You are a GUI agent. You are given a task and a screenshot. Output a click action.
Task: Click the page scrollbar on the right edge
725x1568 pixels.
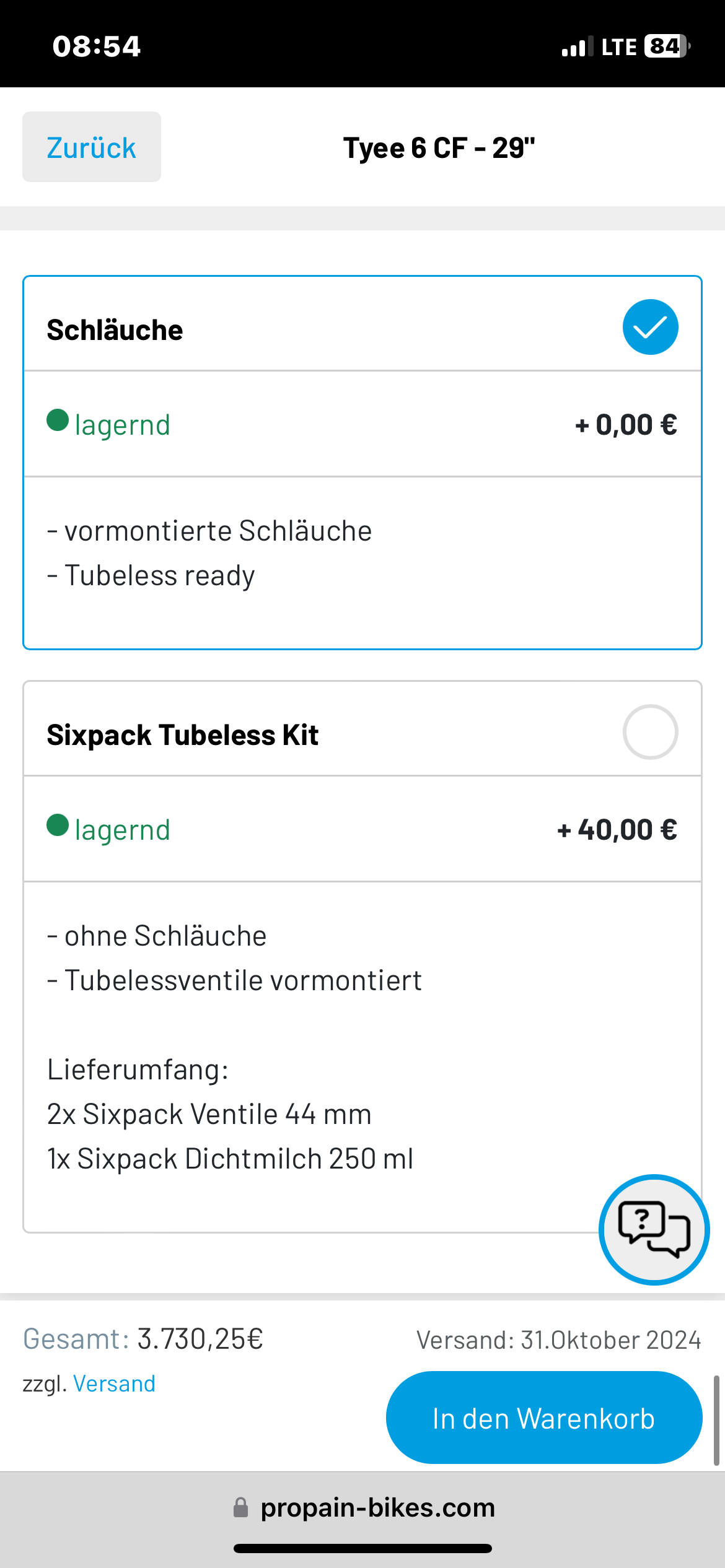(x=716, y=1420)
